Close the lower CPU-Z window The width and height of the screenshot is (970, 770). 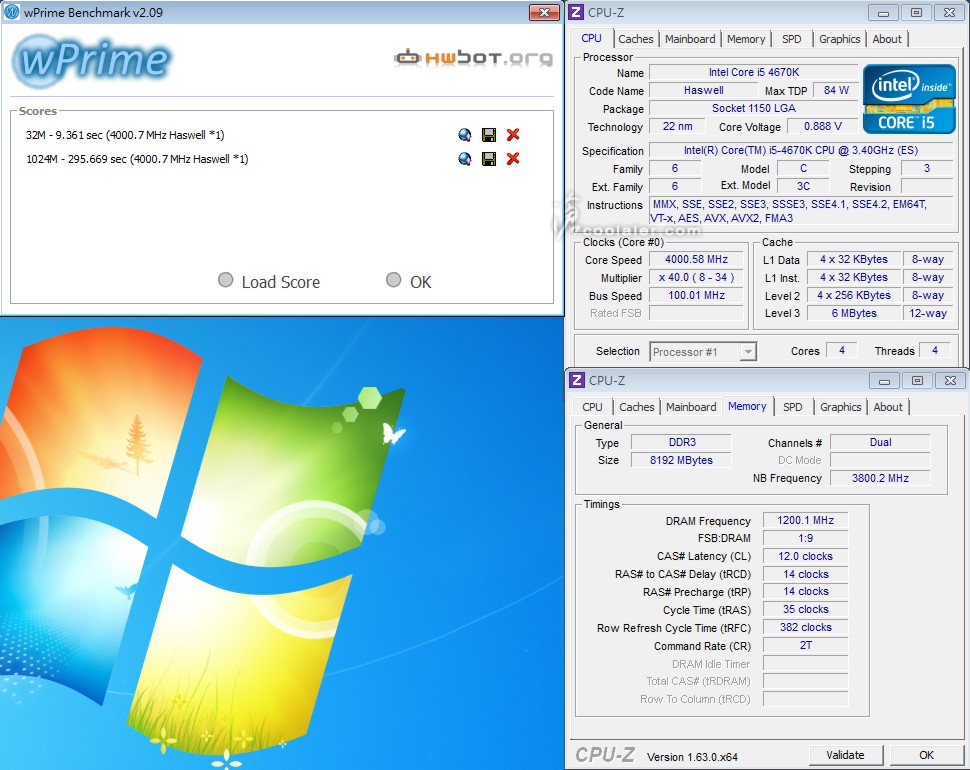point(950,380)
